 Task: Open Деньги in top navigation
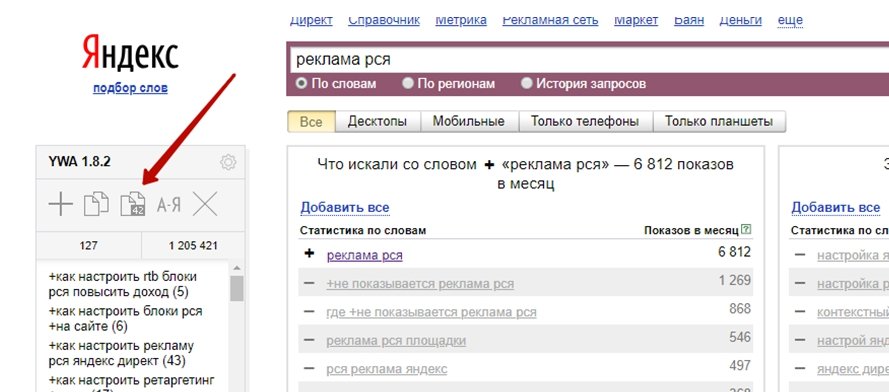740,20
